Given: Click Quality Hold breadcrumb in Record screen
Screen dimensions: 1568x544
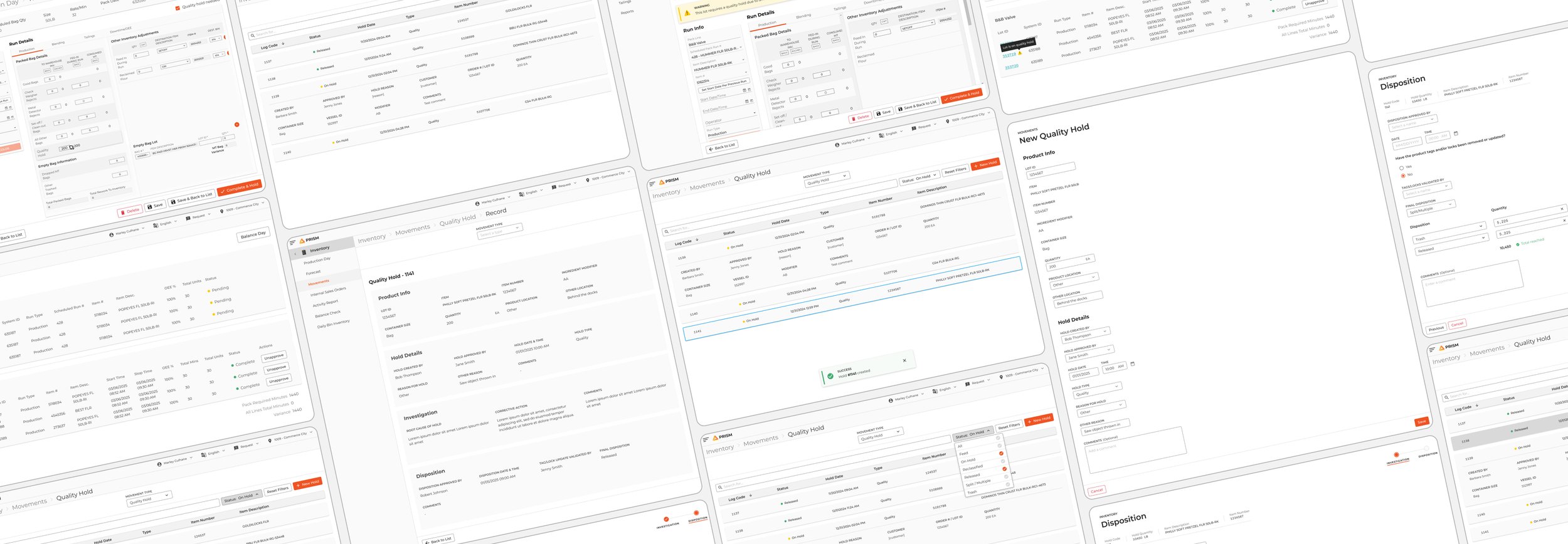Looking at the screenshot, I should 457,220.
